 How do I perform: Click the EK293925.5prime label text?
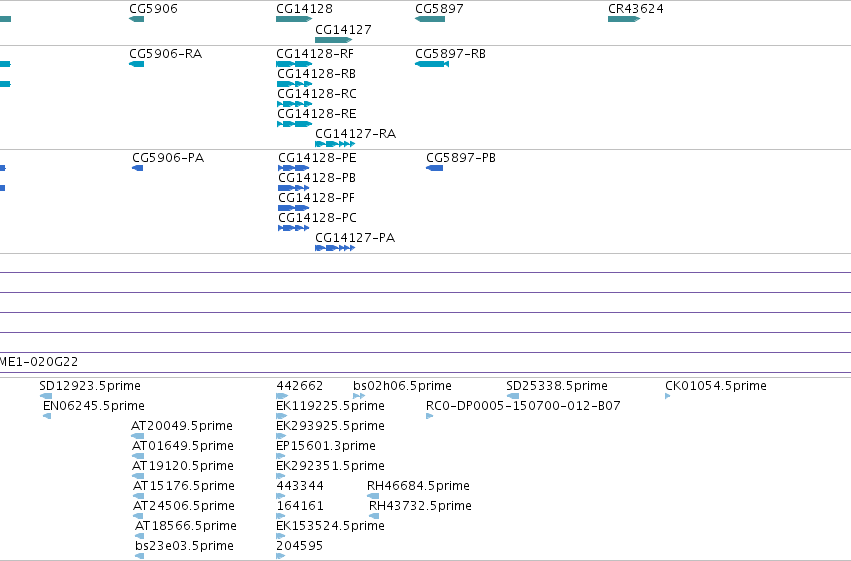331,426
